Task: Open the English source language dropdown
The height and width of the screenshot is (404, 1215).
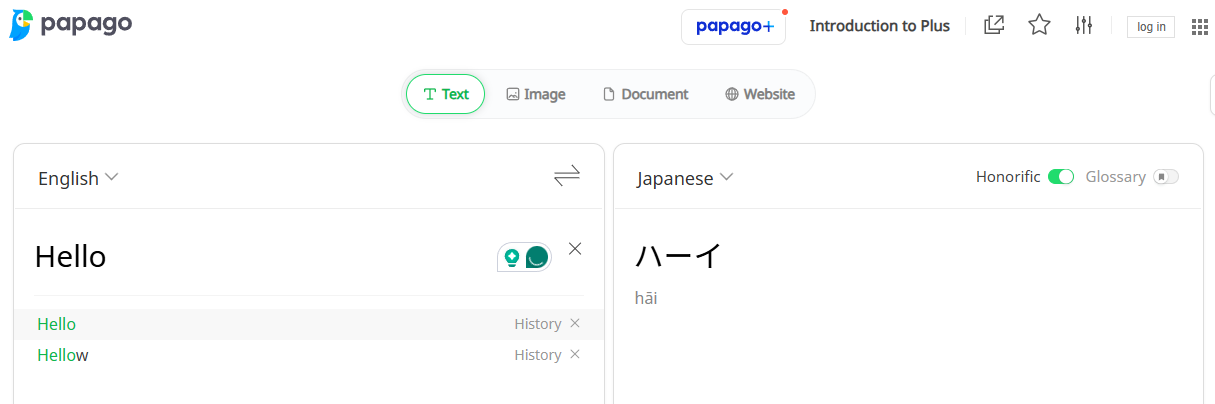Action: 78,178
